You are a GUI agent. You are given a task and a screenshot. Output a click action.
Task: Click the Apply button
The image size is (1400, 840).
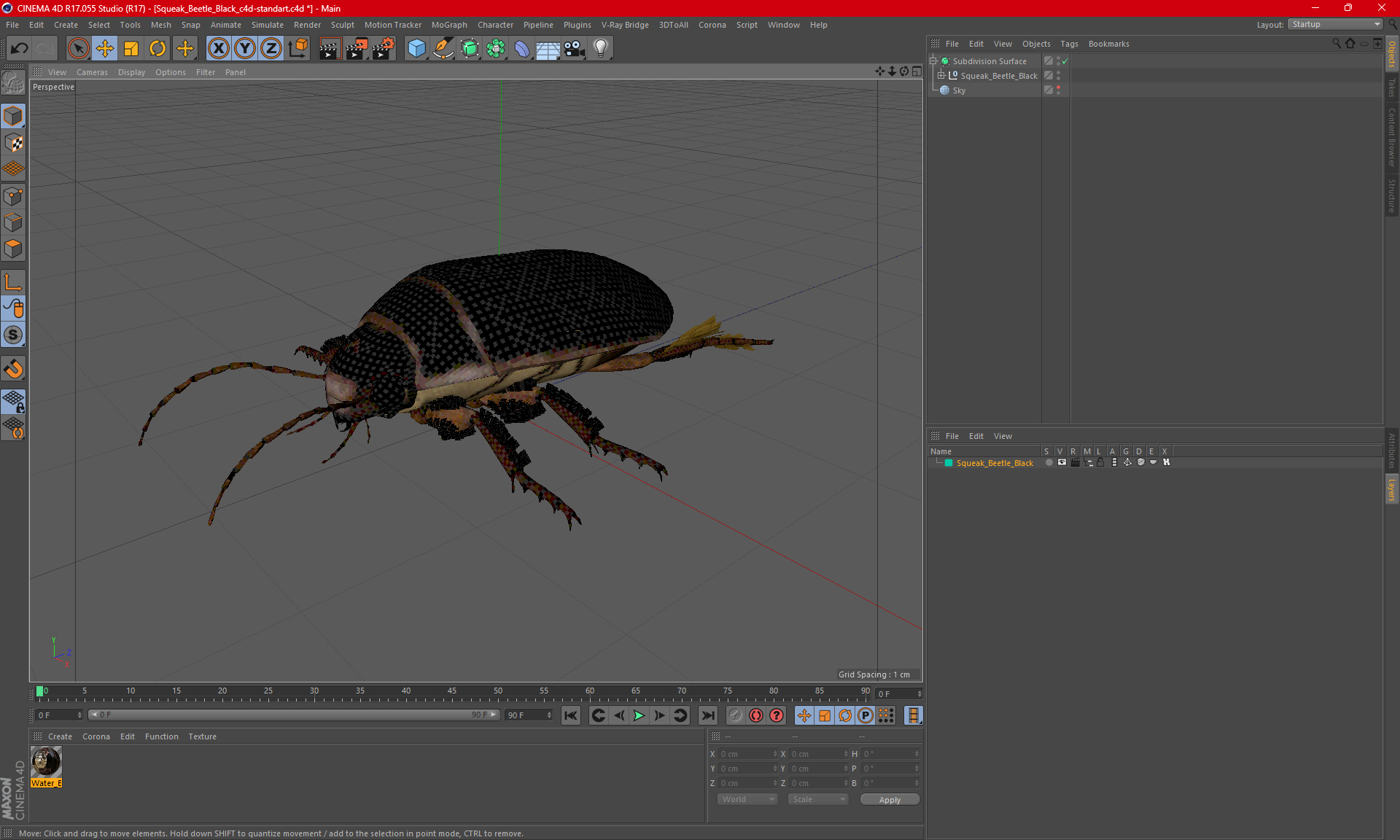[890, 800]
